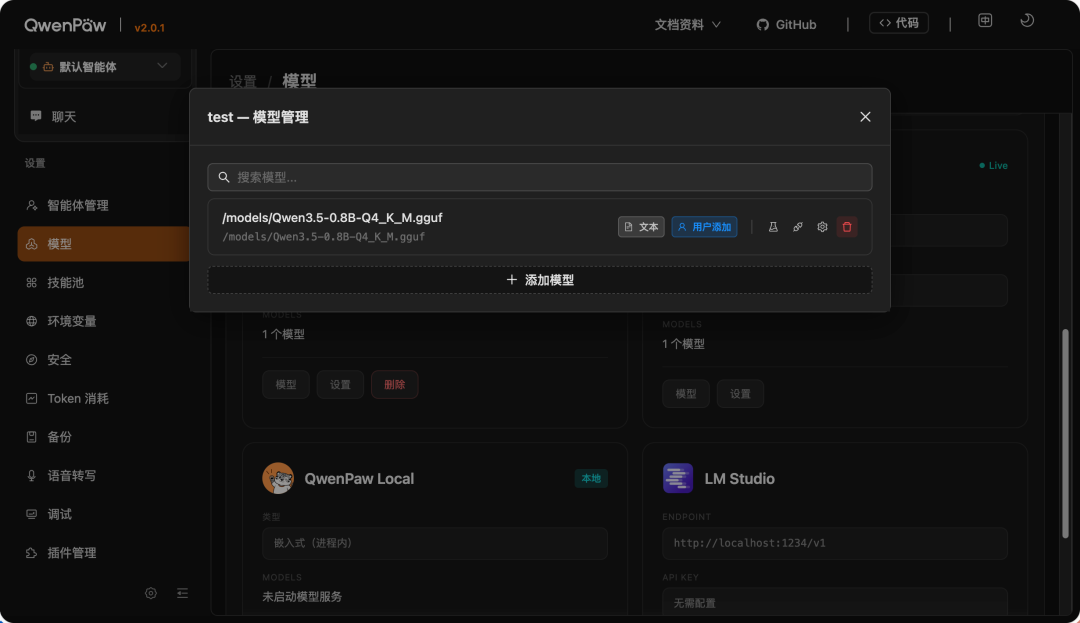Screen dimensions: 1080x623
Task: Click the v2.0.1 version label
Action: click(149, 28)
